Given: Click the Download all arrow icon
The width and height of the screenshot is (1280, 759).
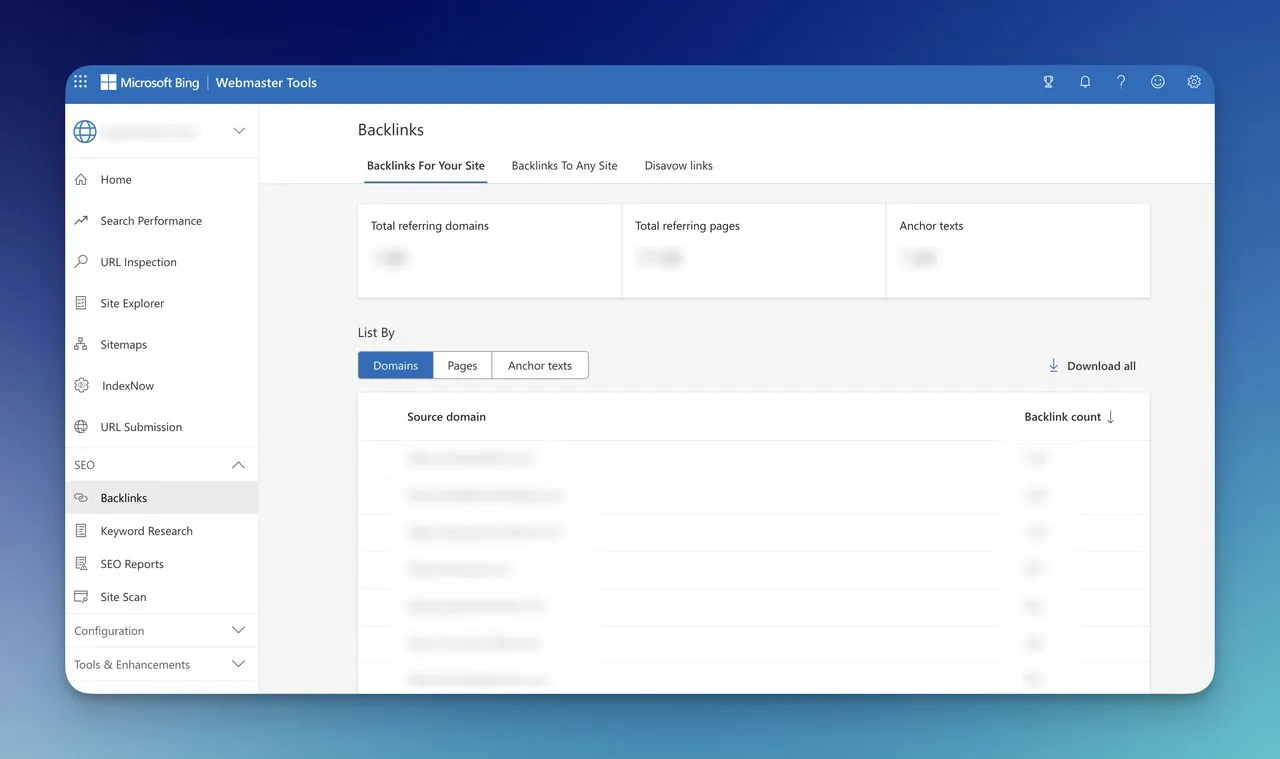Looking at the screenshot, I should pos(1053,366).
